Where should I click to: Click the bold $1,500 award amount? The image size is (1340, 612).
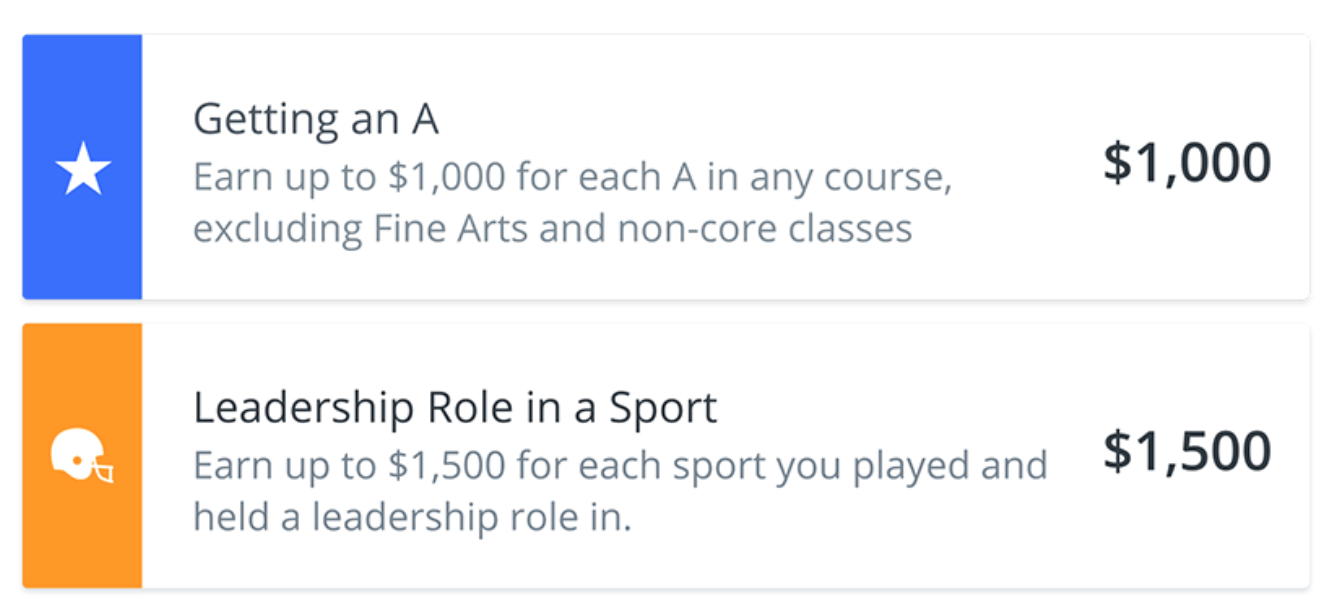pyautogui.click(x=1187, y=451)
